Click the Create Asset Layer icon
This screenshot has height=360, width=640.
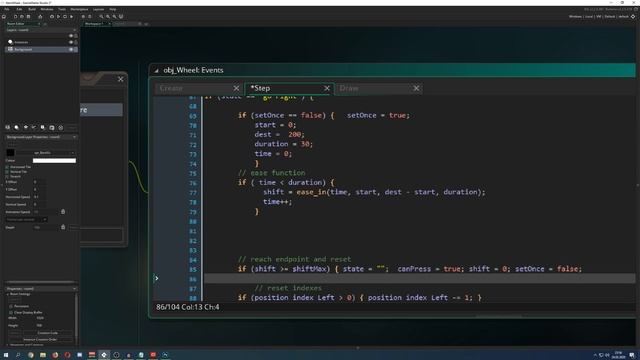tap(43, 128)
